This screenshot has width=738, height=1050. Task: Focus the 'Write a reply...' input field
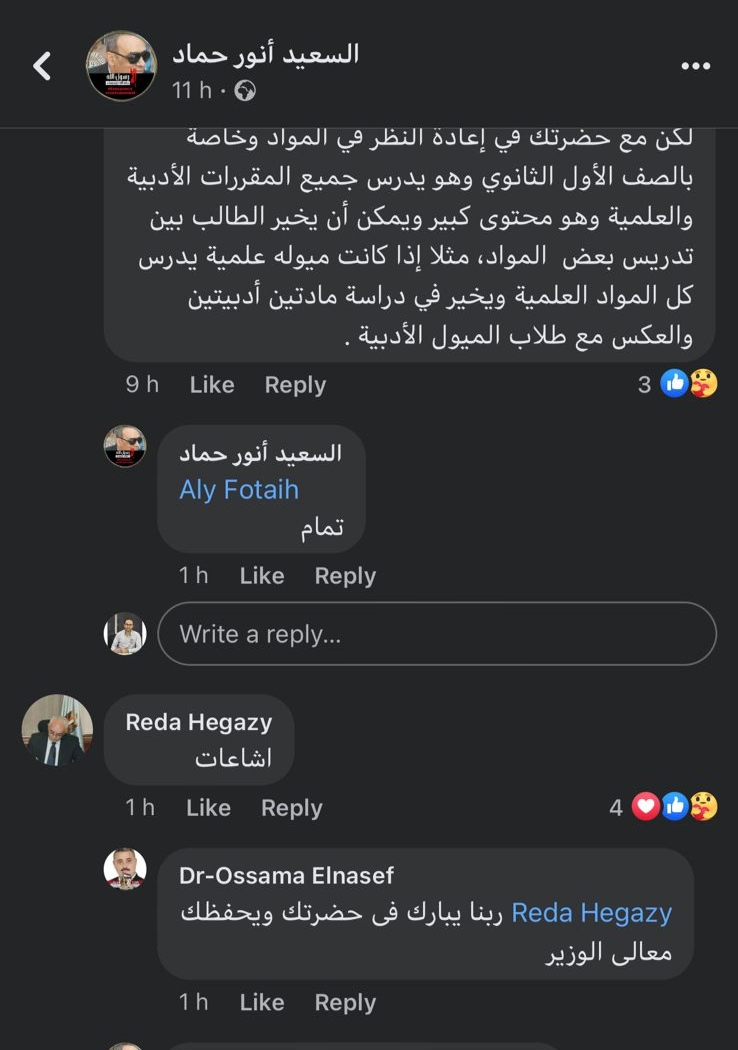tap(436, 634)
